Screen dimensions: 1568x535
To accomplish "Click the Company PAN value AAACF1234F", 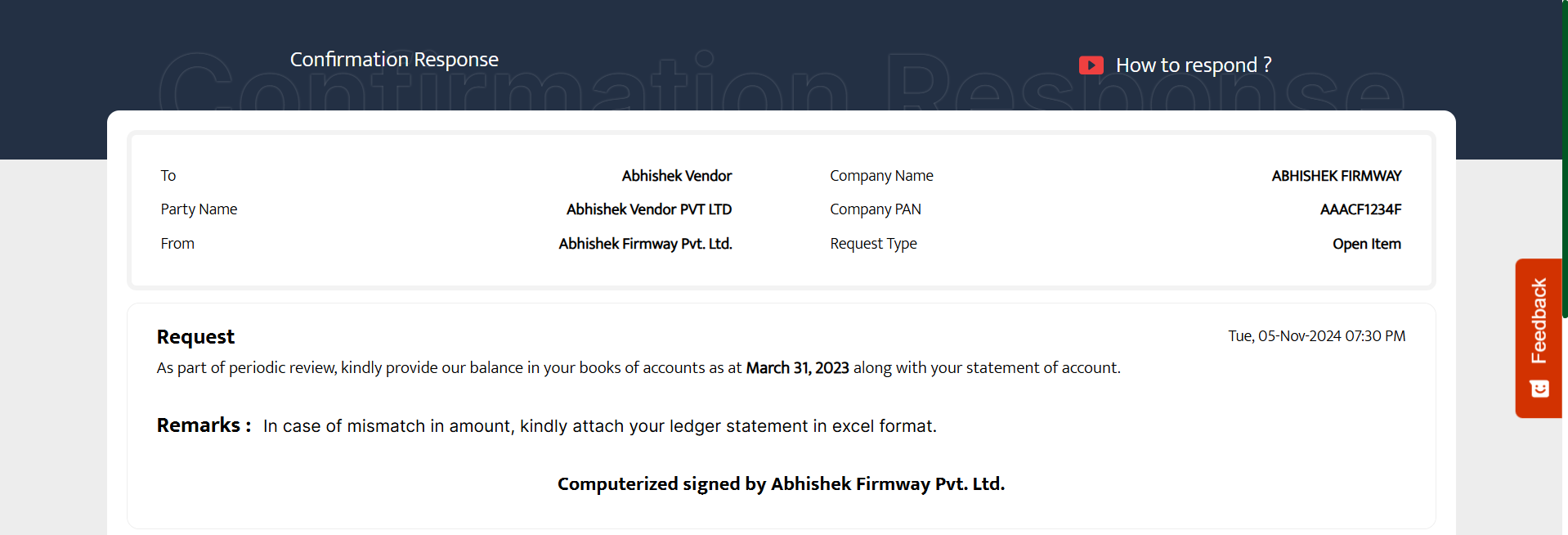I will [x=1360, y=209].
